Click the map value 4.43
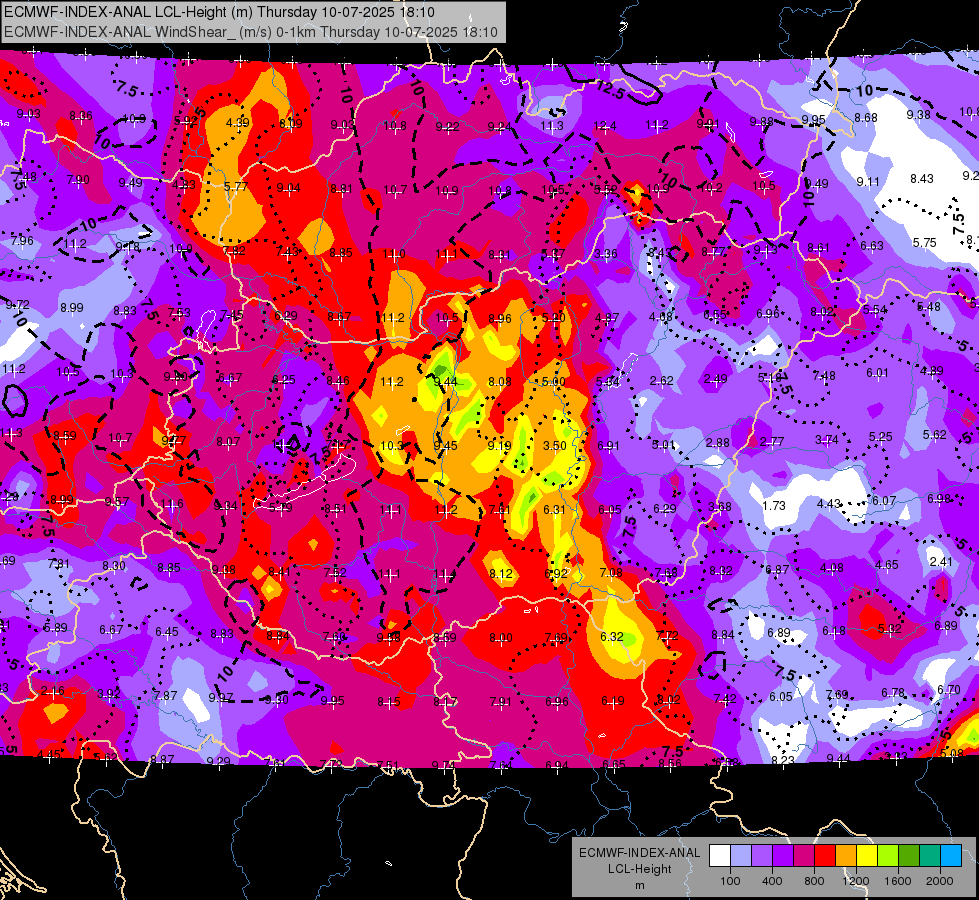979x900 pixels. pyautogui.click(x=829, y=503)
